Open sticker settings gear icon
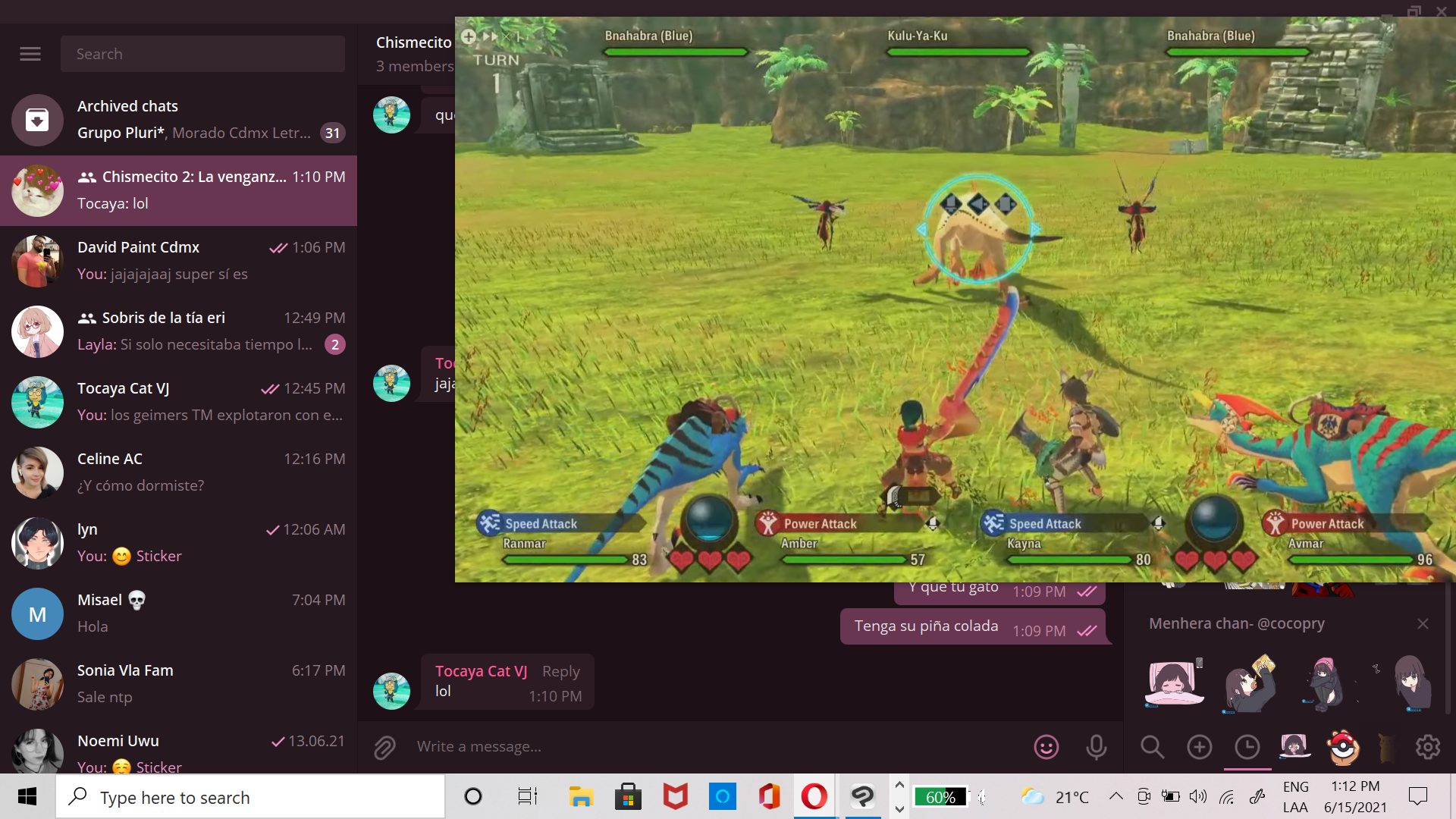 1427,747
